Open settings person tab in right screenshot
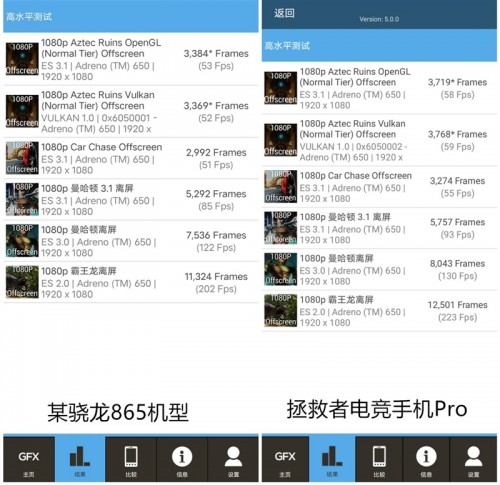The height and width of the screenshot is (485, 500). [x=473, y=460]
